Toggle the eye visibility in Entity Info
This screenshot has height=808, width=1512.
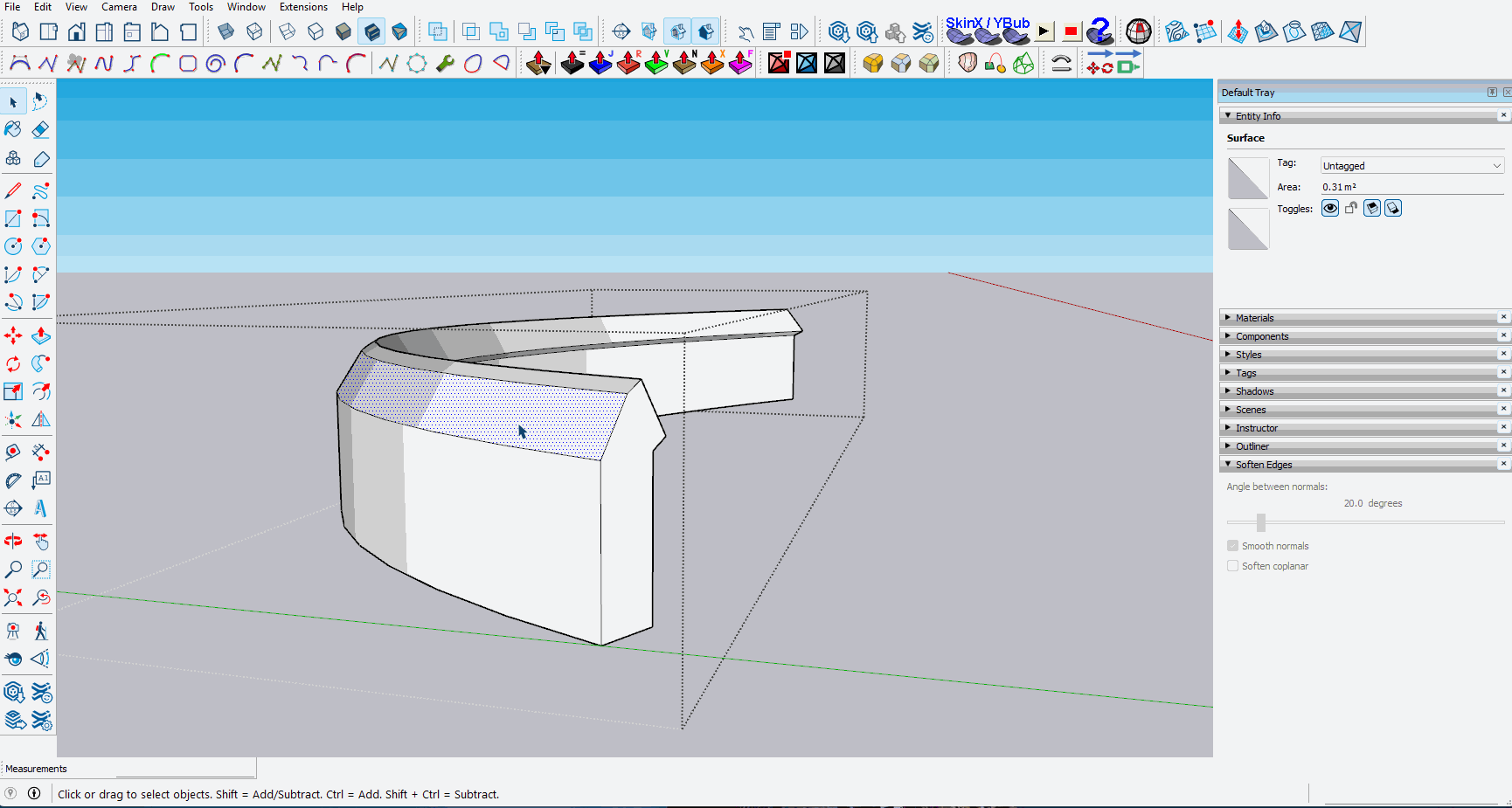tap(1329, 208)
